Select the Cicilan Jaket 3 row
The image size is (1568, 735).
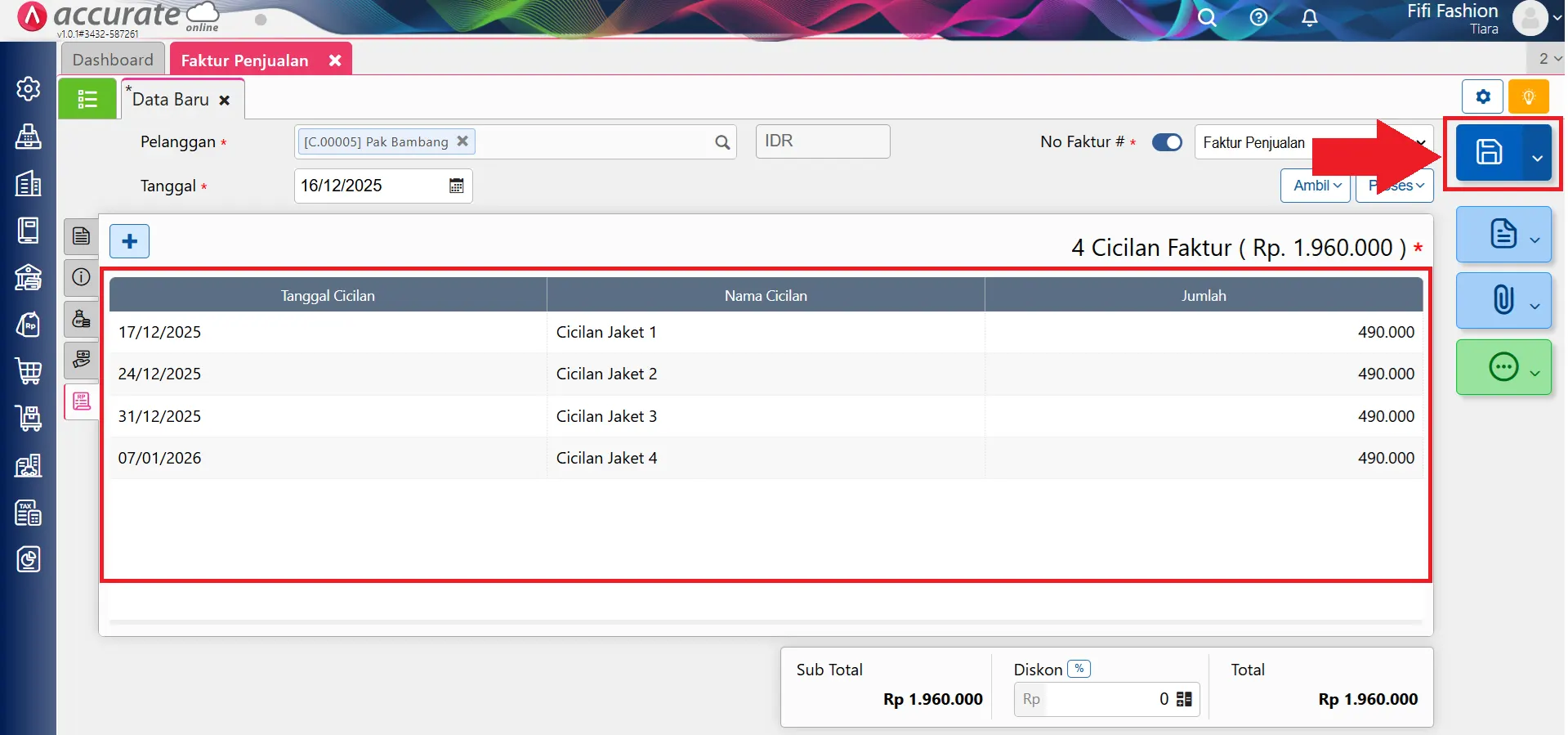click(606, 416)
